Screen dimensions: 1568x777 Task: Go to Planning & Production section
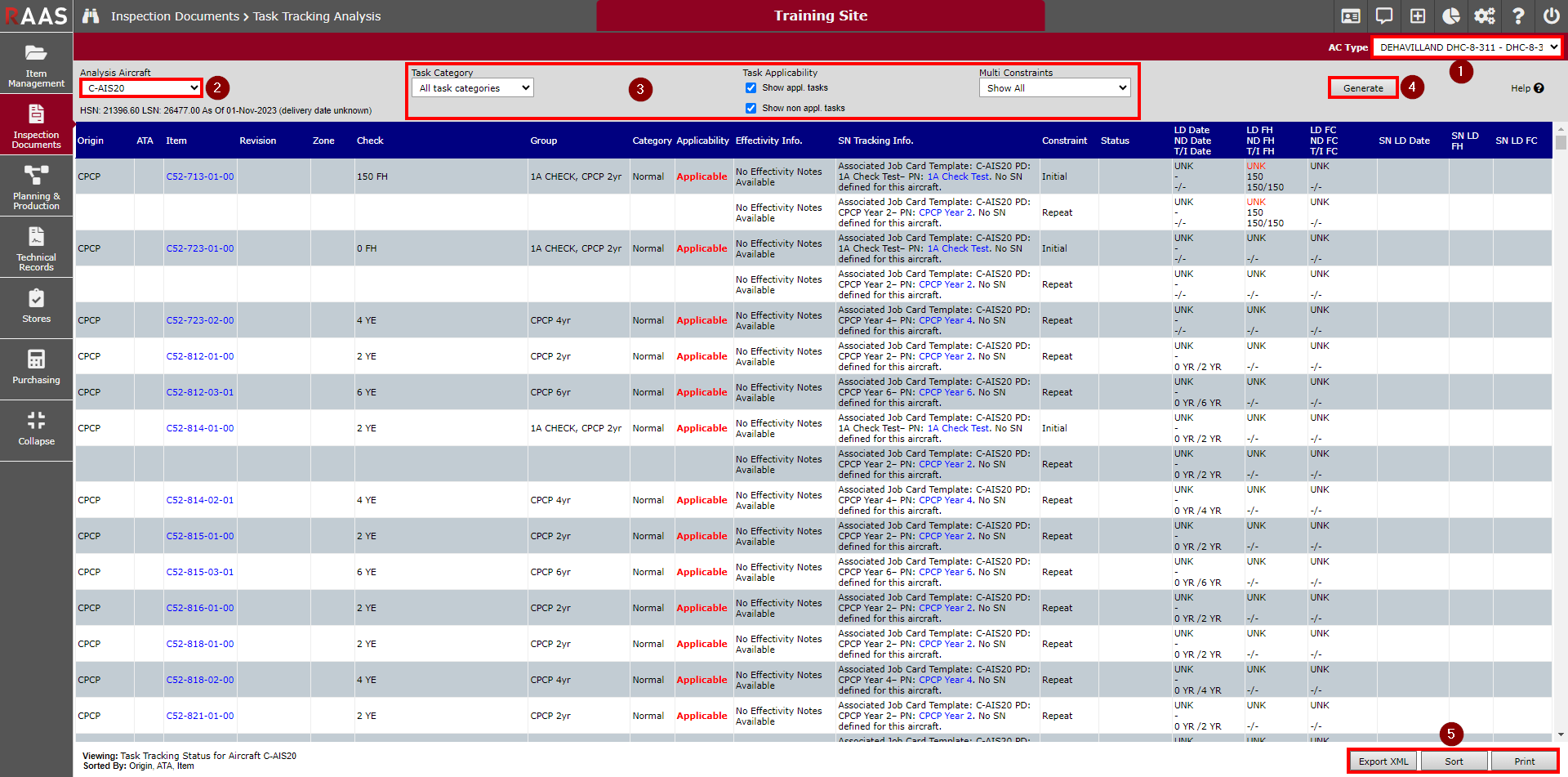tap(37, 187)
